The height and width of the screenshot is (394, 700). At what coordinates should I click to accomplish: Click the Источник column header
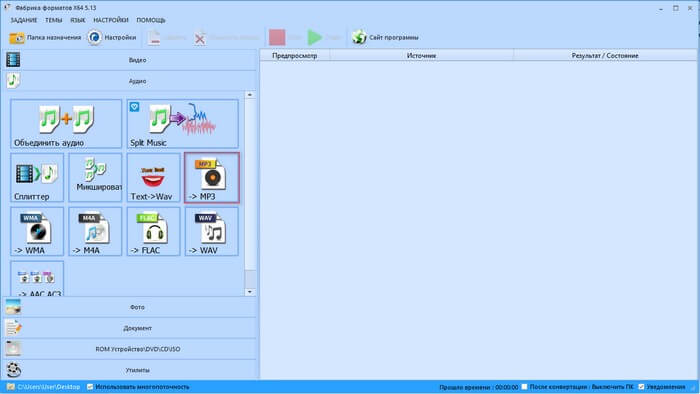pos(421,56)
